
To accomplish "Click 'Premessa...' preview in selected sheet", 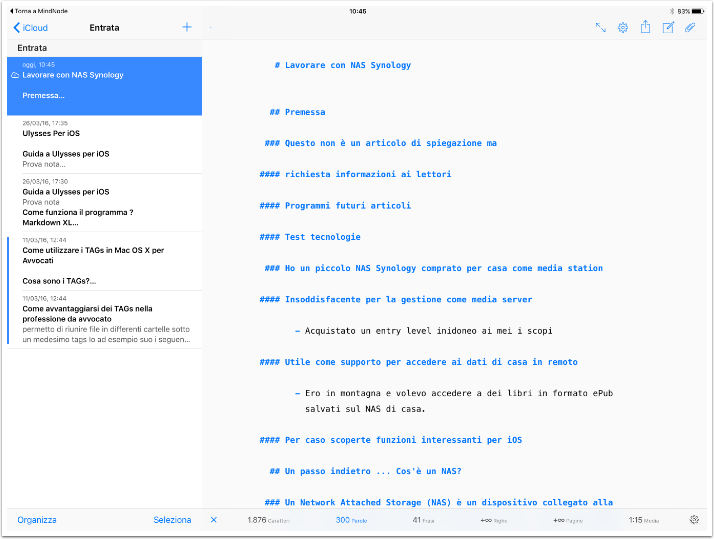I will tap(43, 96).
